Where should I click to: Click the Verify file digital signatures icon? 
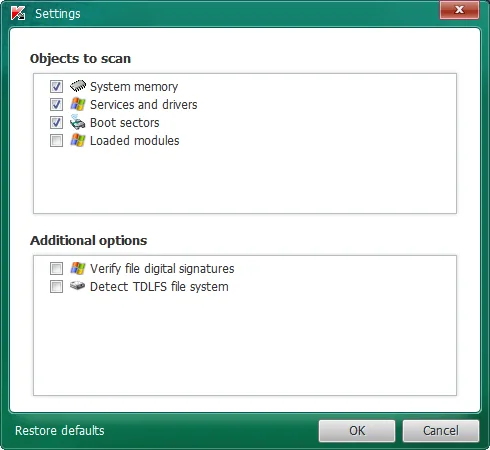coord(78,268)
